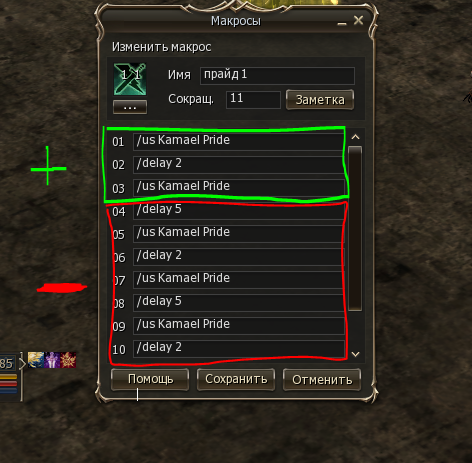The height and width of the screenshot is (463, 472).
Task: Click the purple buff icon in status bar
Action: pos(52,360)
